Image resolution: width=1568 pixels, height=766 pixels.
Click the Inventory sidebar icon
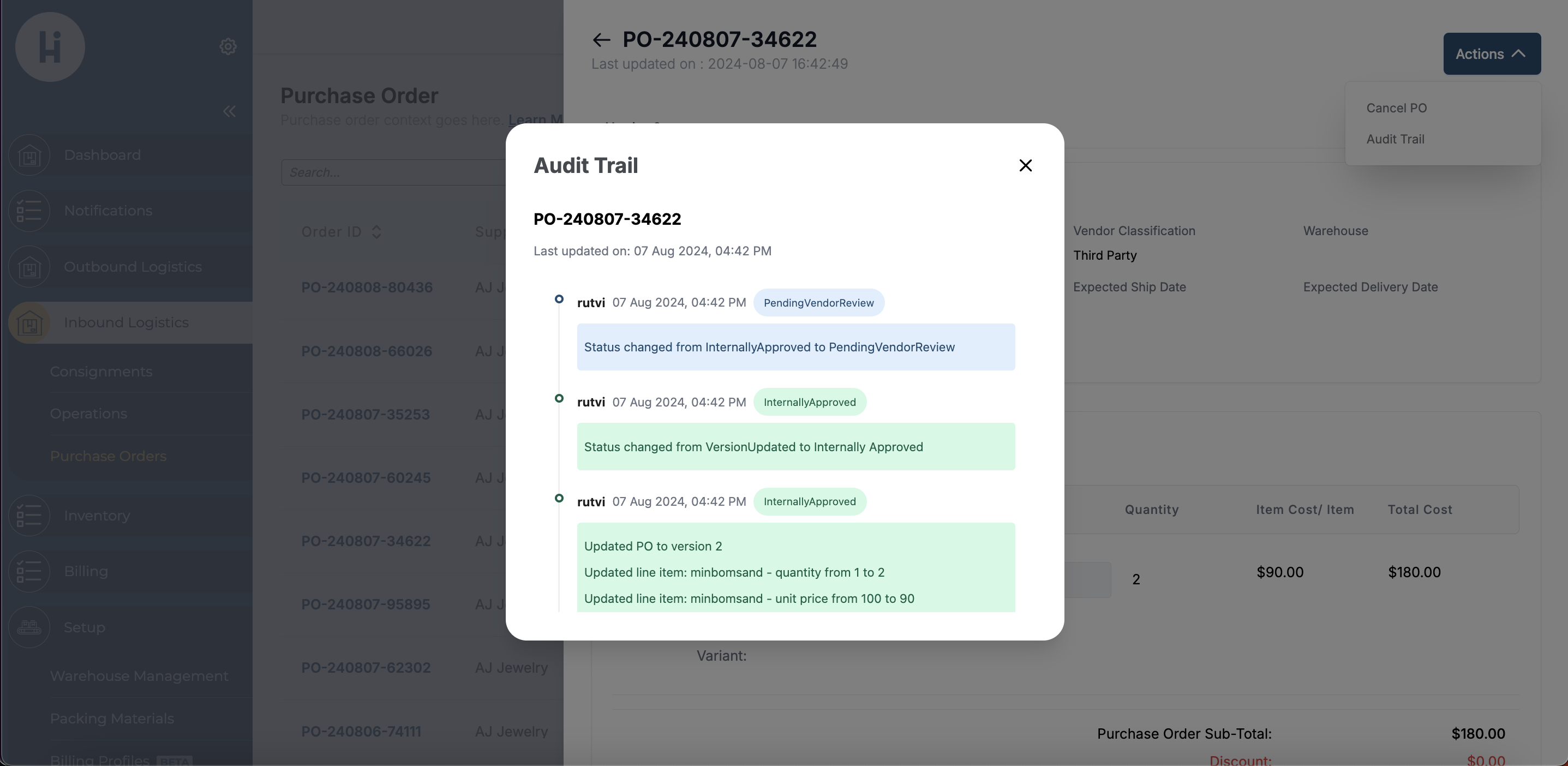29,516
